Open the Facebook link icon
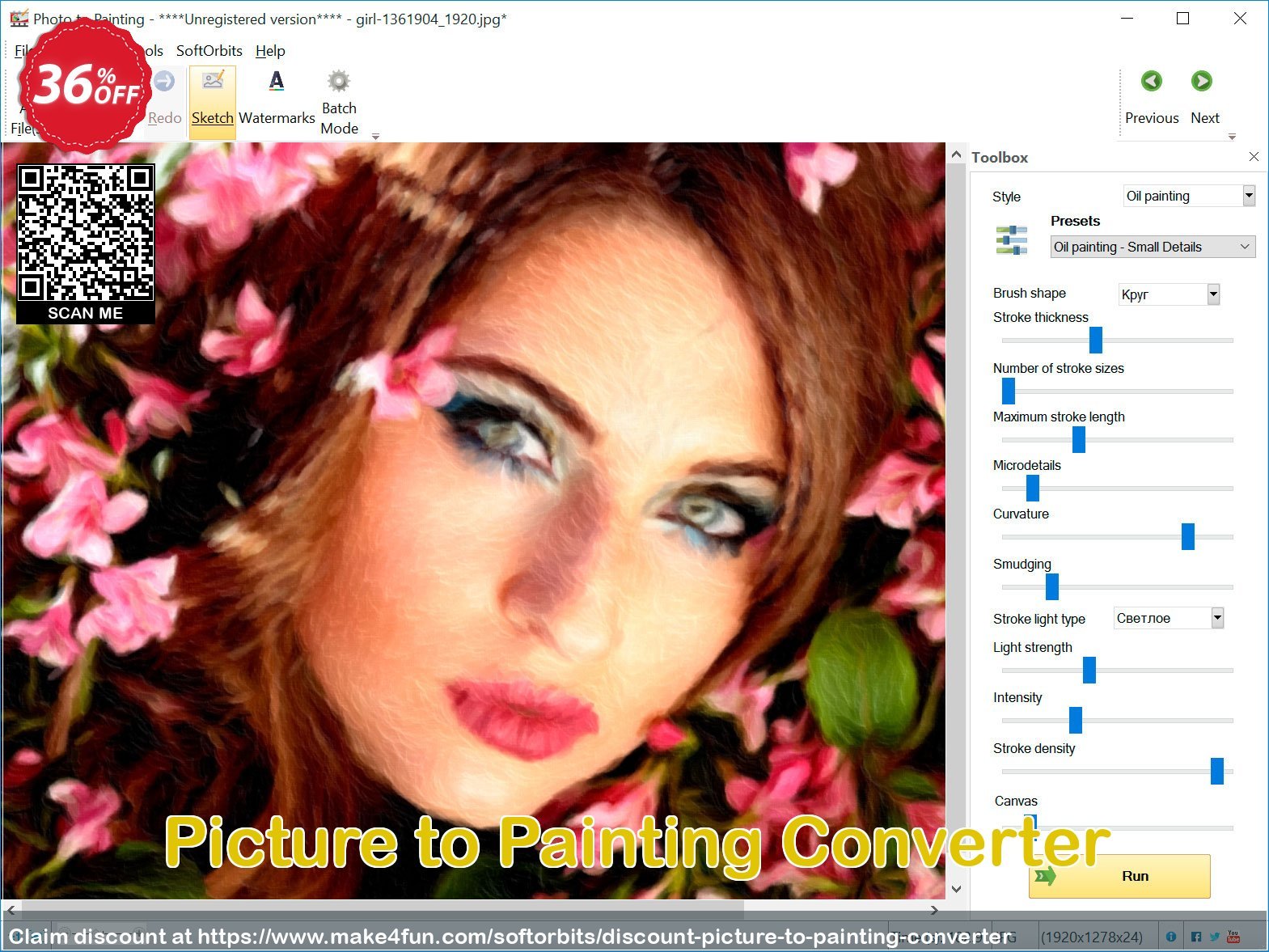This screenshot has width=1269, height=952. (x=1196, y=937)
